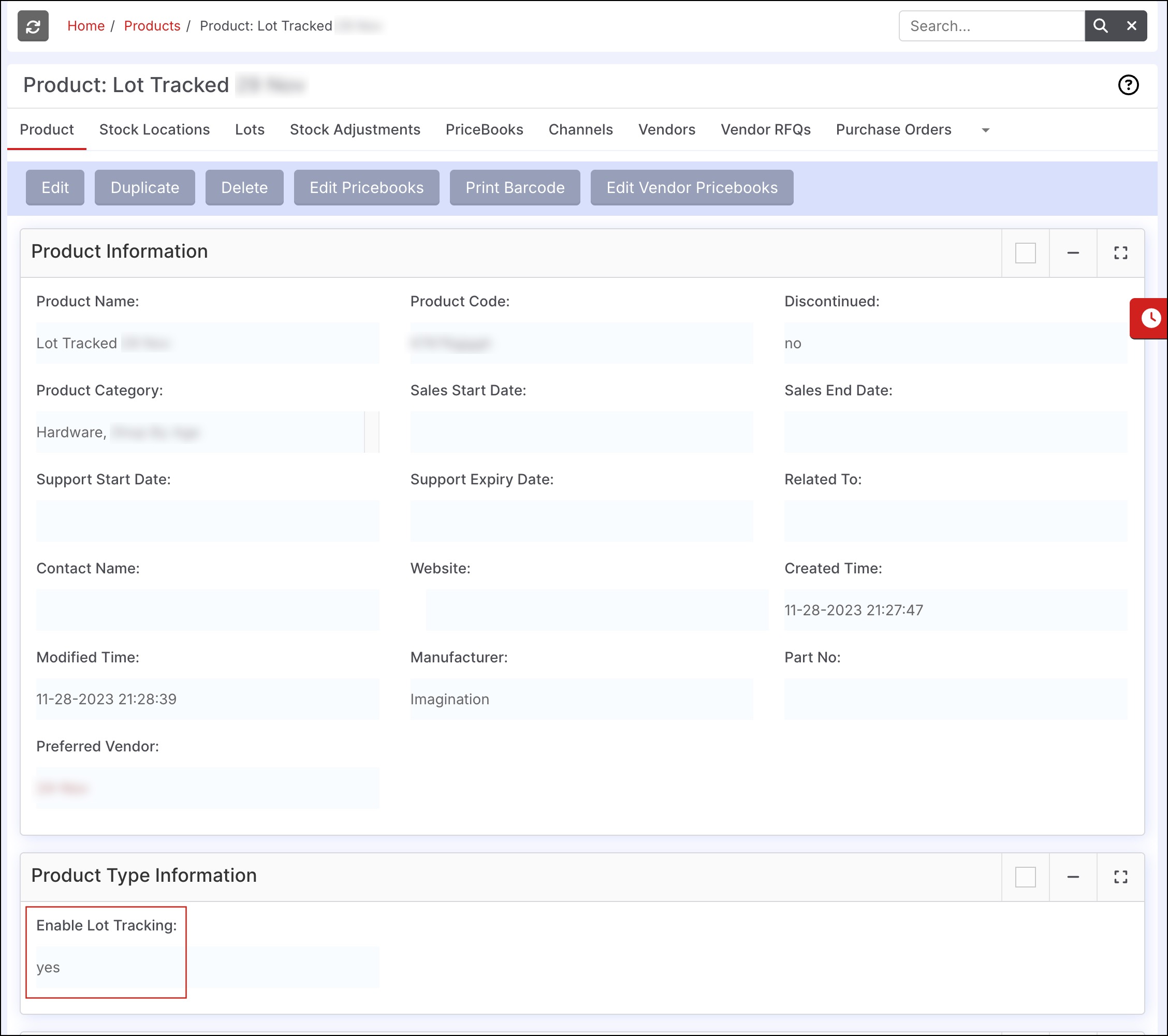The width and height of the screenshot is (1168, 1036).
Task: Click Created Time value 11-28-2023 21:27:47
Action: coord(853,610)
